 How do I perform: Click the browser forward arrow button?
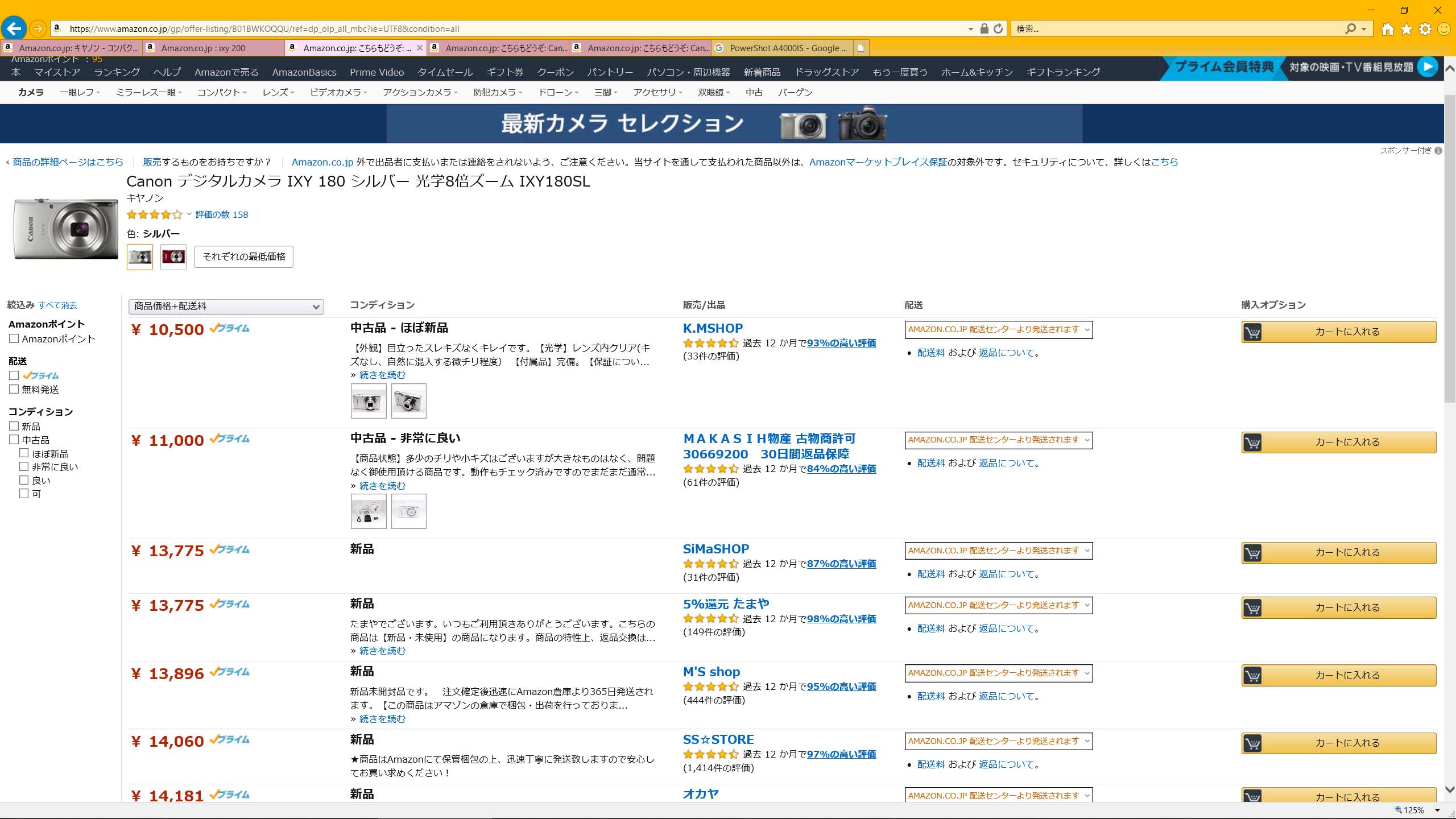click(x=38, y=28)
